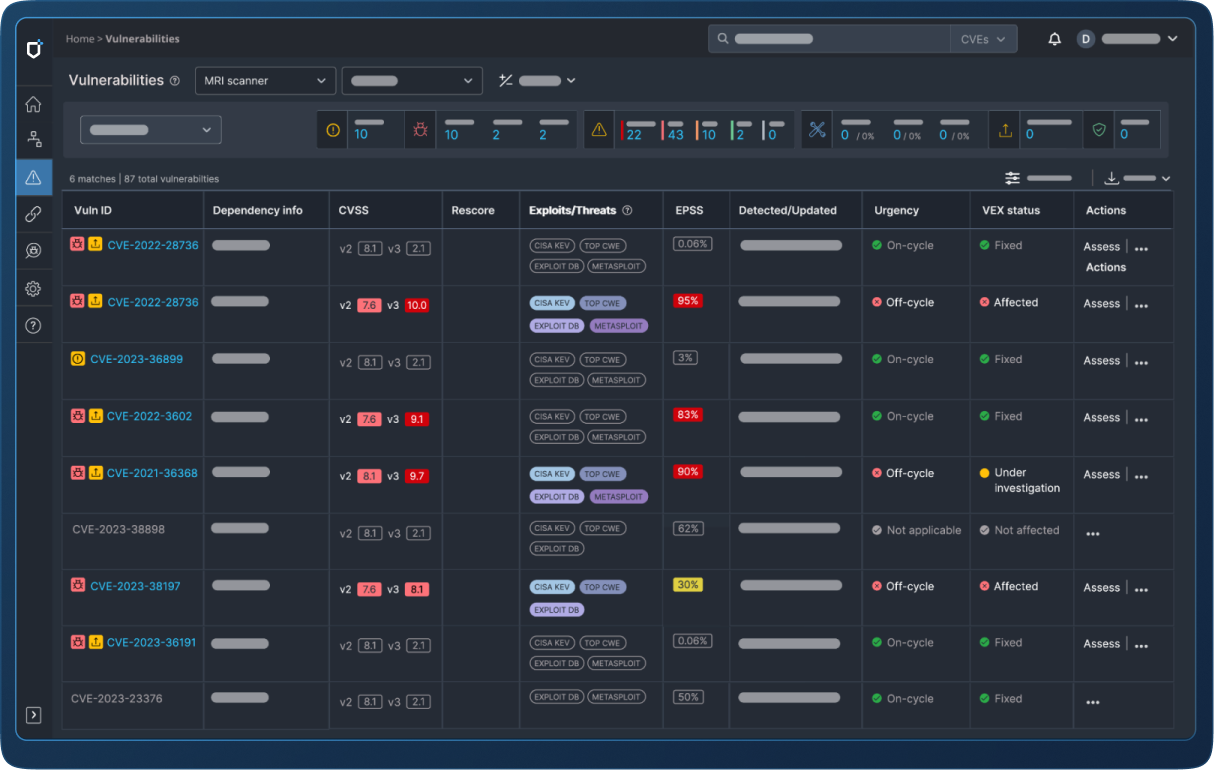The image size is (1214, 770).
Task: Select the Vulnerabilities warning triangle sidebar icon
Action: pyautogui.click(x=33, y=177)
